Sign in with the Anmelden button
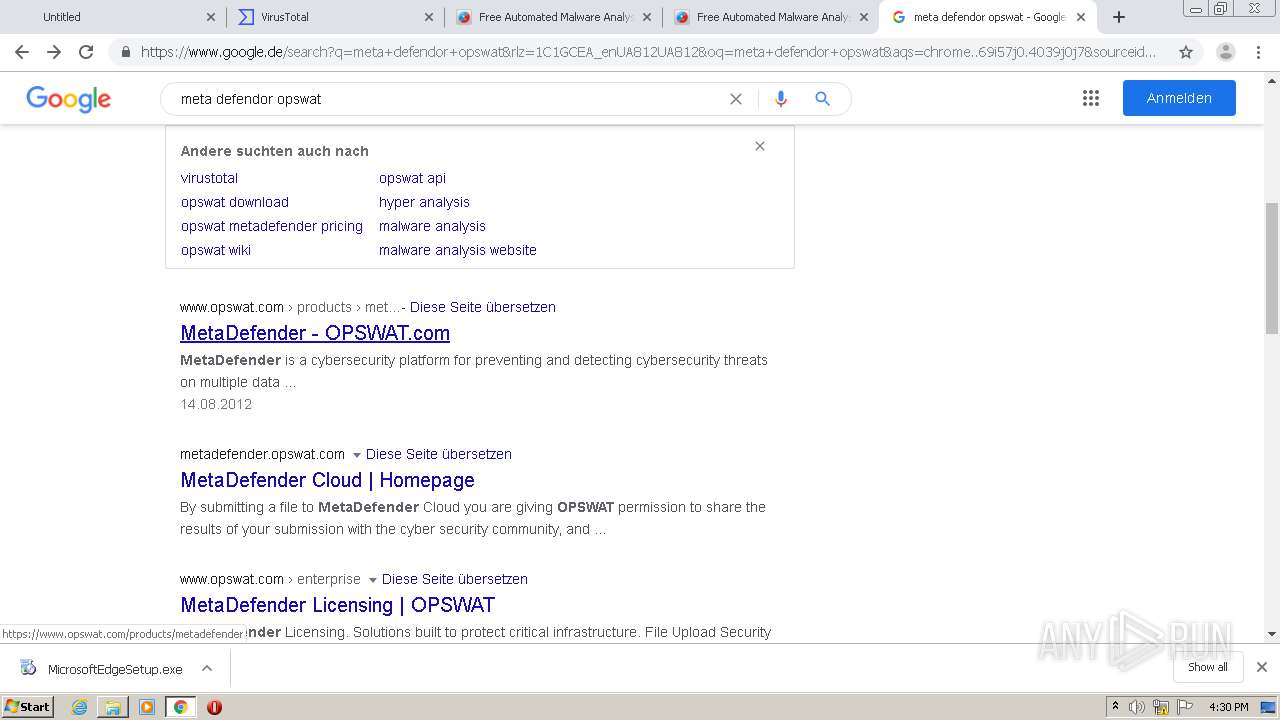 pyautogui.click(x=1179, y=98)
